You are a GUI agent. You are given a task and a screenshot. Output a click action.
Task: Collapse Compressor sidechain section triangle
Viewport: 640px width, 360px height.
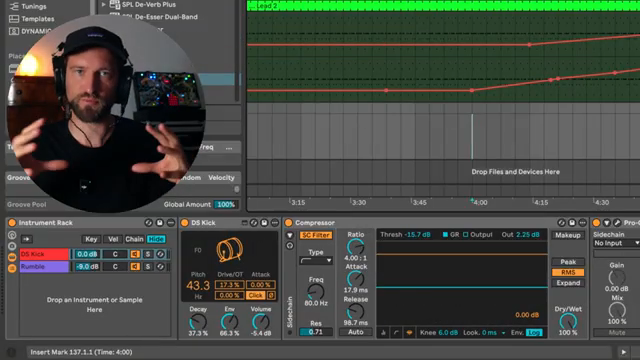click(290, 236)
